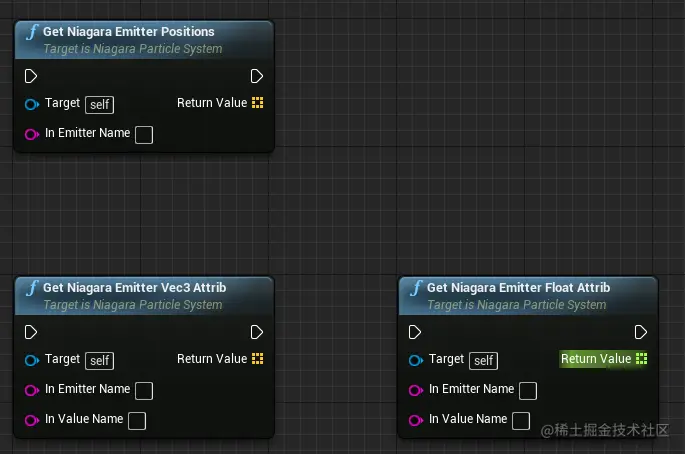Viewport: 685px width, 454px height.
Task: Select Get Niagara Emitter Vec3 Attrib node title
Action: tap(135, 288)
